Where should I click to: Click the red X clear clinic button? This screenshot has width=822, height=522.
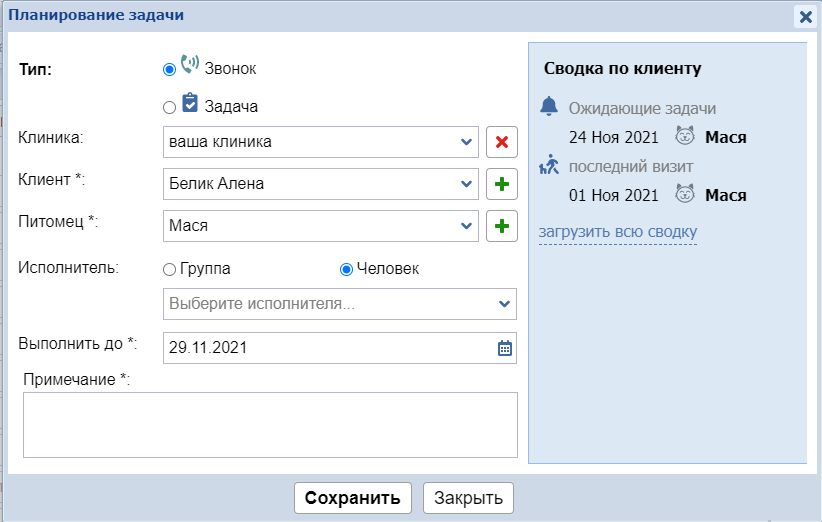[501, 142]
